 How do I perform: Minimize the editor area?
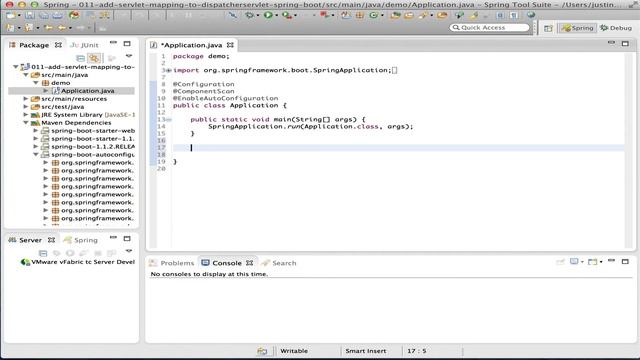[611, 43]
